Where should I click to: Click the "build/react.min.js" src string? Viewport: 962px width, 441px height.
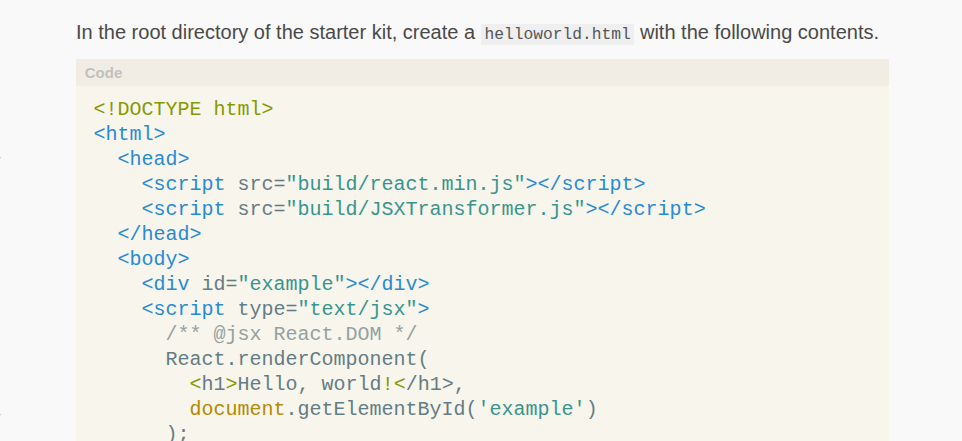click(406, 184)
